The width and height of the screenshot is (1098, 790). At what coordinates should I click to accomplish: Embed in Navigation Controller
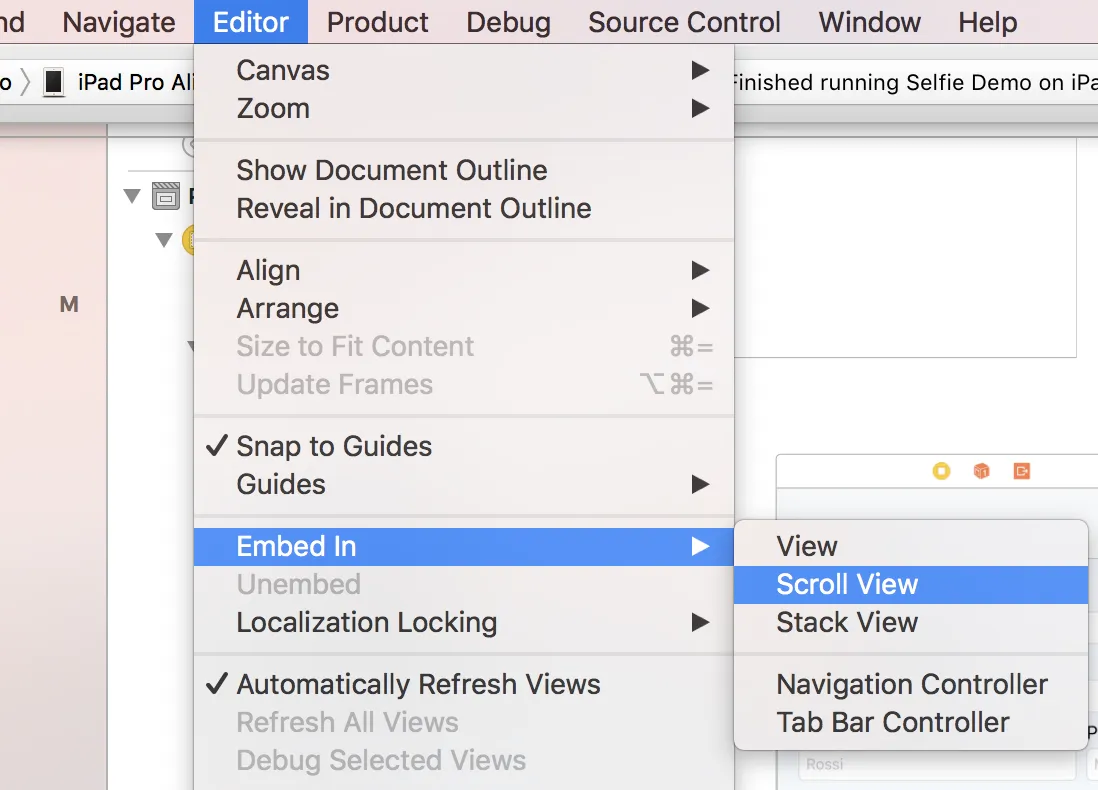tap(911, 684)
